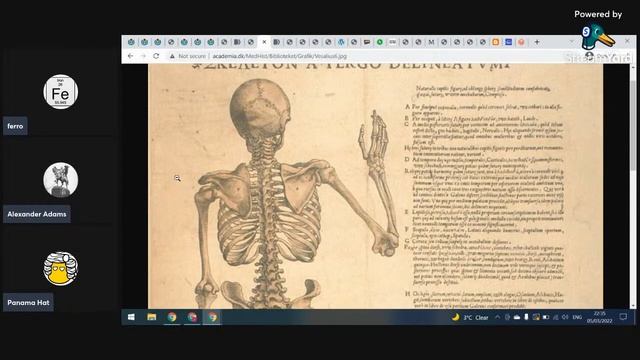Click the skeleton illustration image
Screen dimensions: 640x360
(x=376, y=186)
